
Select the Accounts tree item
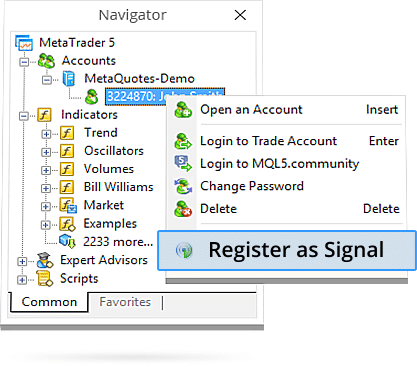point(89,61)
